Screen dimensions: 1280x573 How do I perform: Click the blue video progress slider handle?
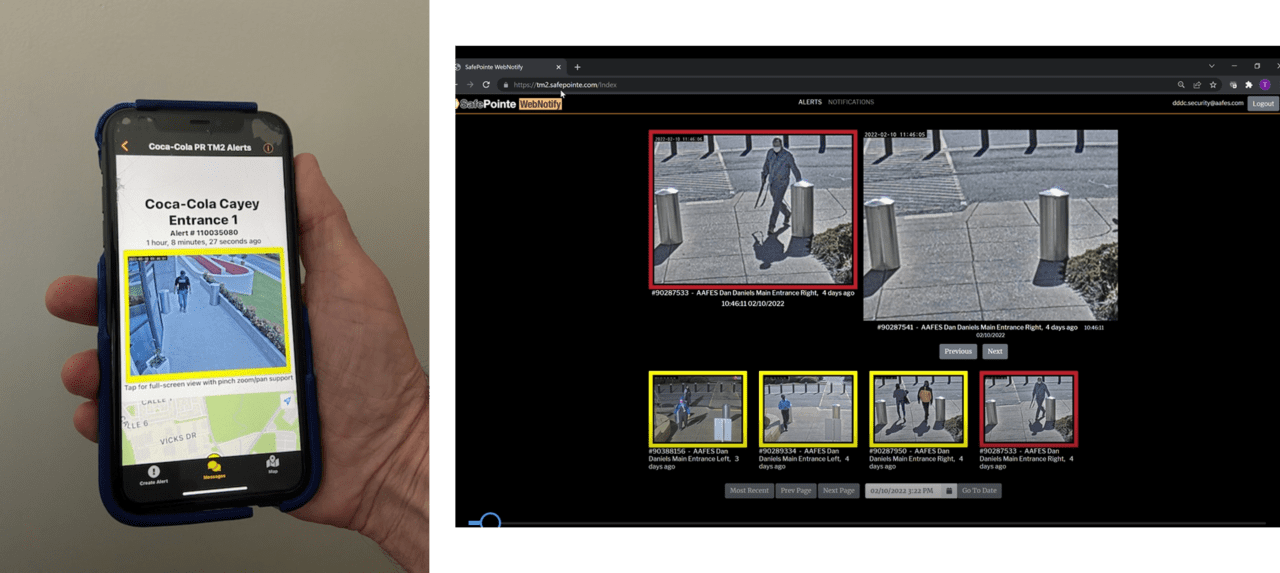point(490,522)
